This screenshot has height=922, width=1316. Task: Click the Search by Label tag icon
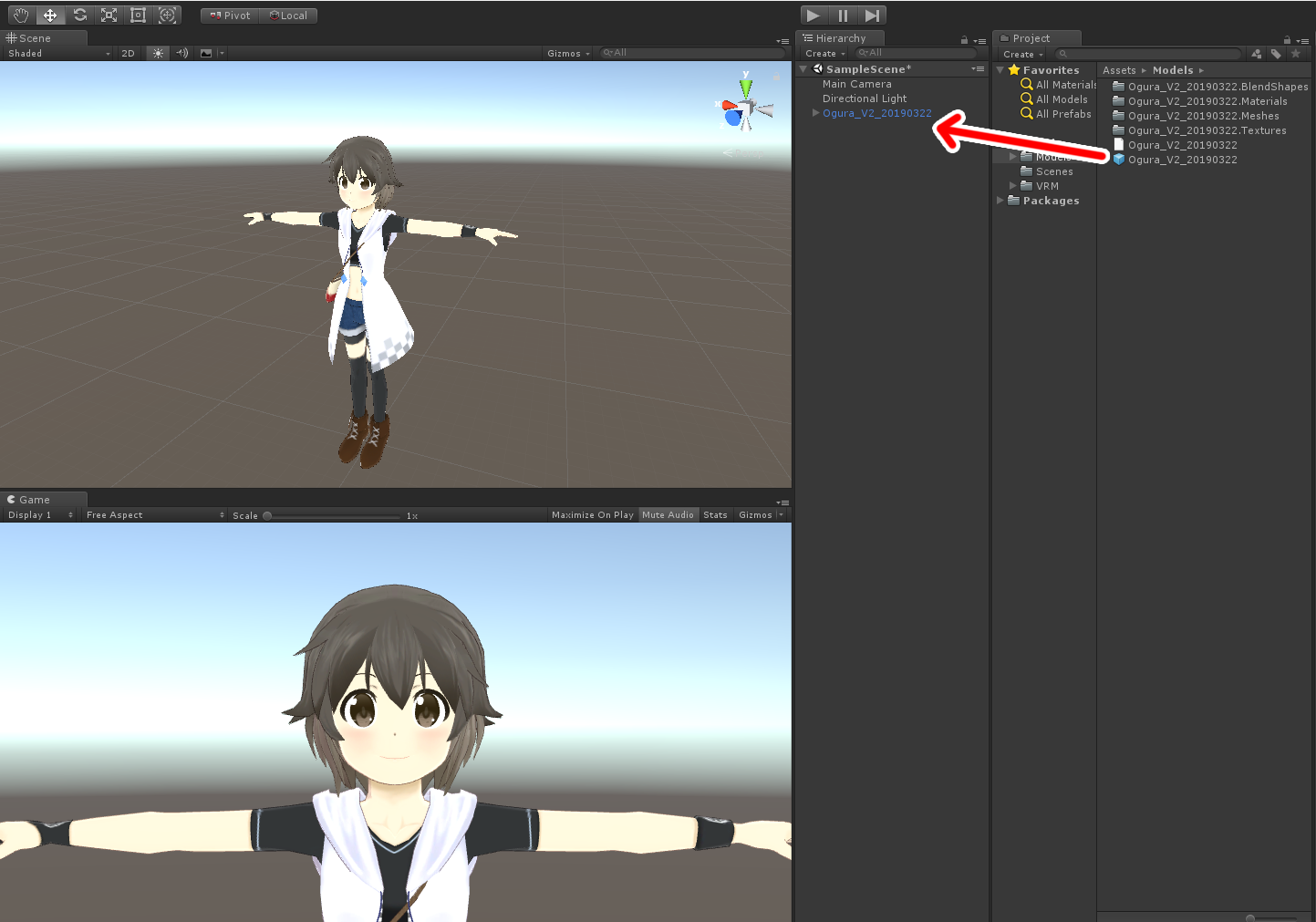[x=1276, y=54]
